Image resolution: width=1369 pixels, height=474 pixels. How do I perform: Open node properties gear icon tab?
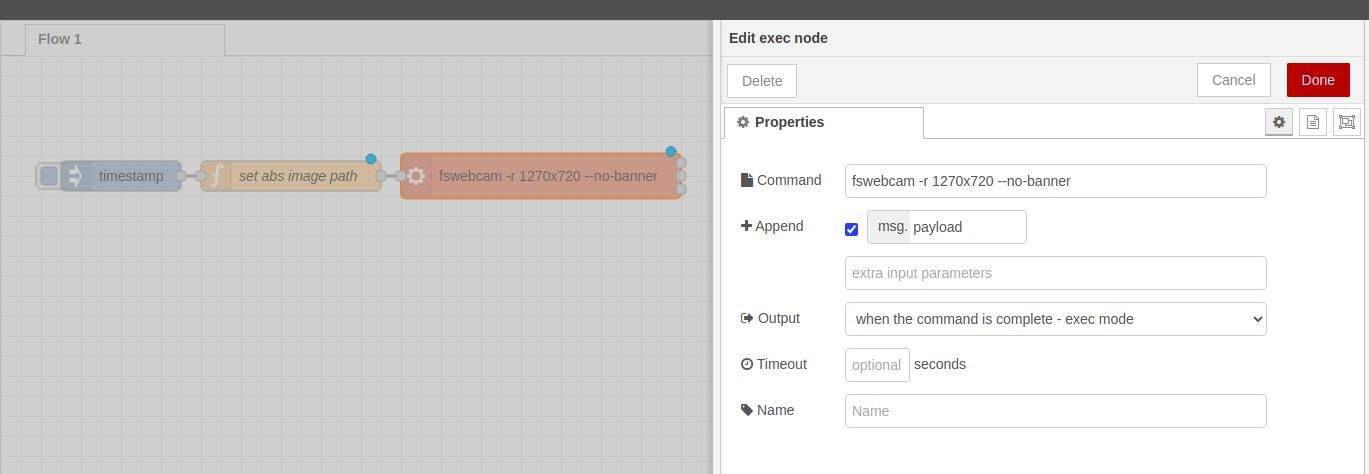(1278, 122)
